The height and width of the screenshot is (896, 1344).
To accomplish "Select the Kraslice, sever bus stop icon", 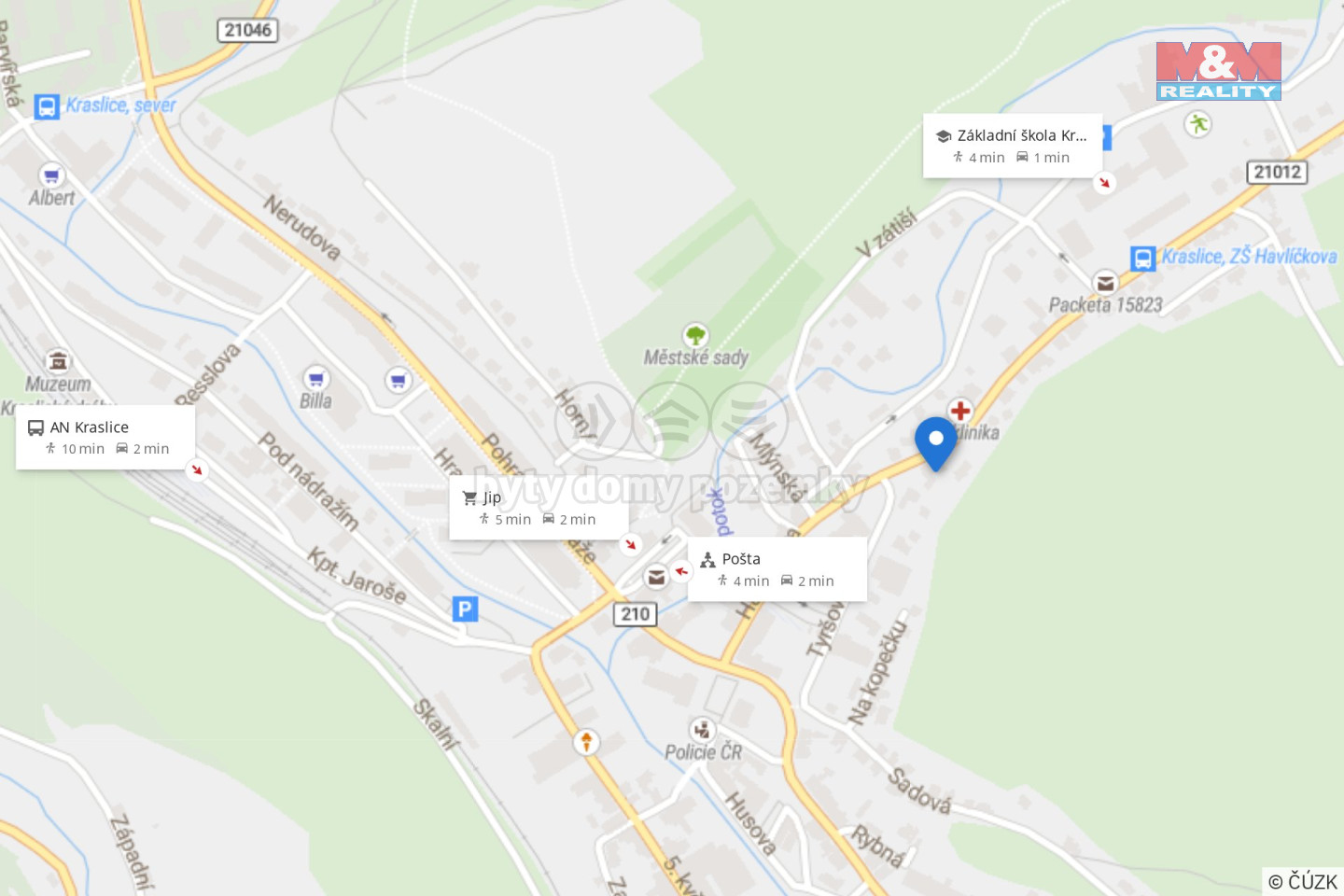I will [47, 106].
